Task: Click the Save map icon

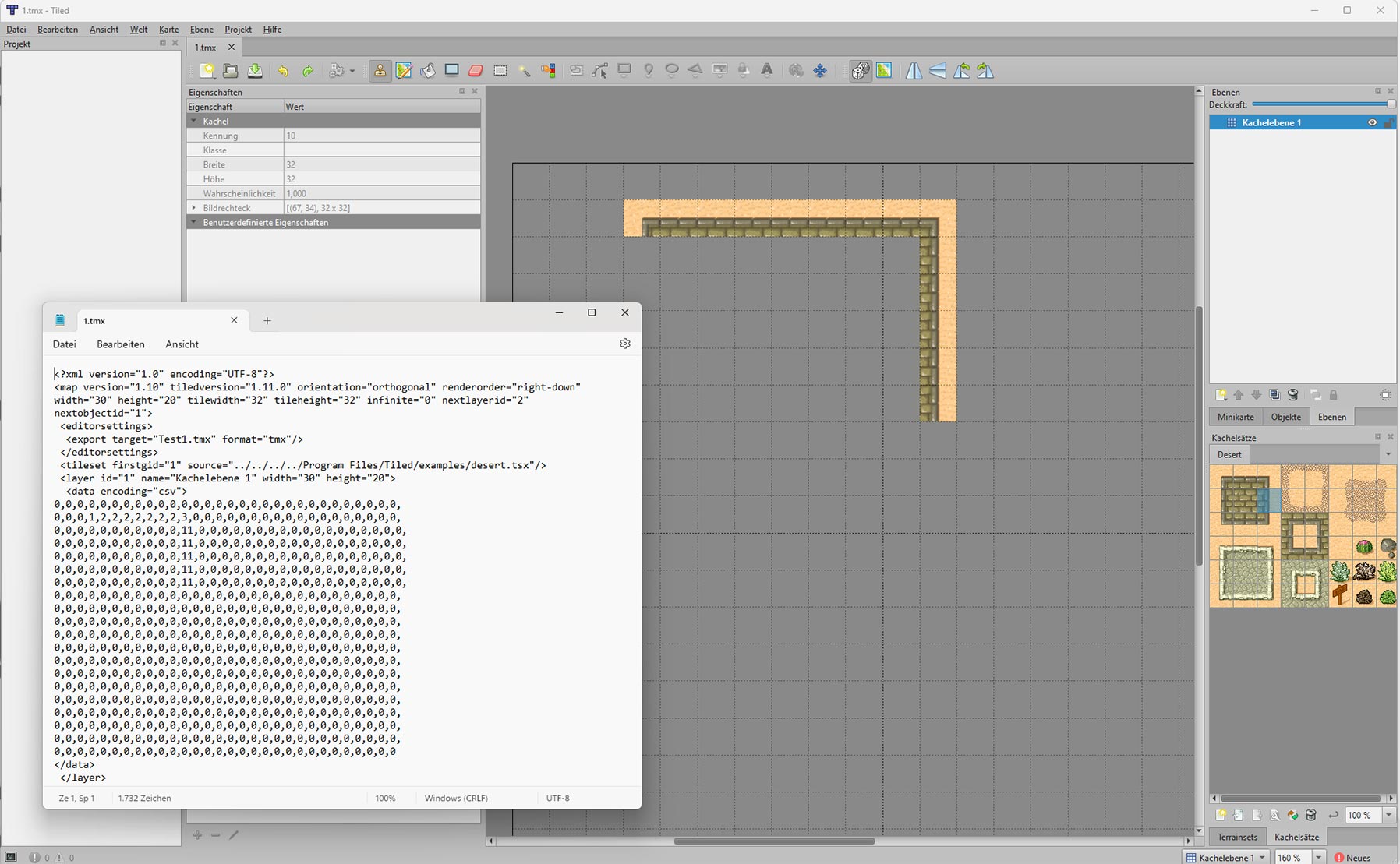Action: pos(255,71)
